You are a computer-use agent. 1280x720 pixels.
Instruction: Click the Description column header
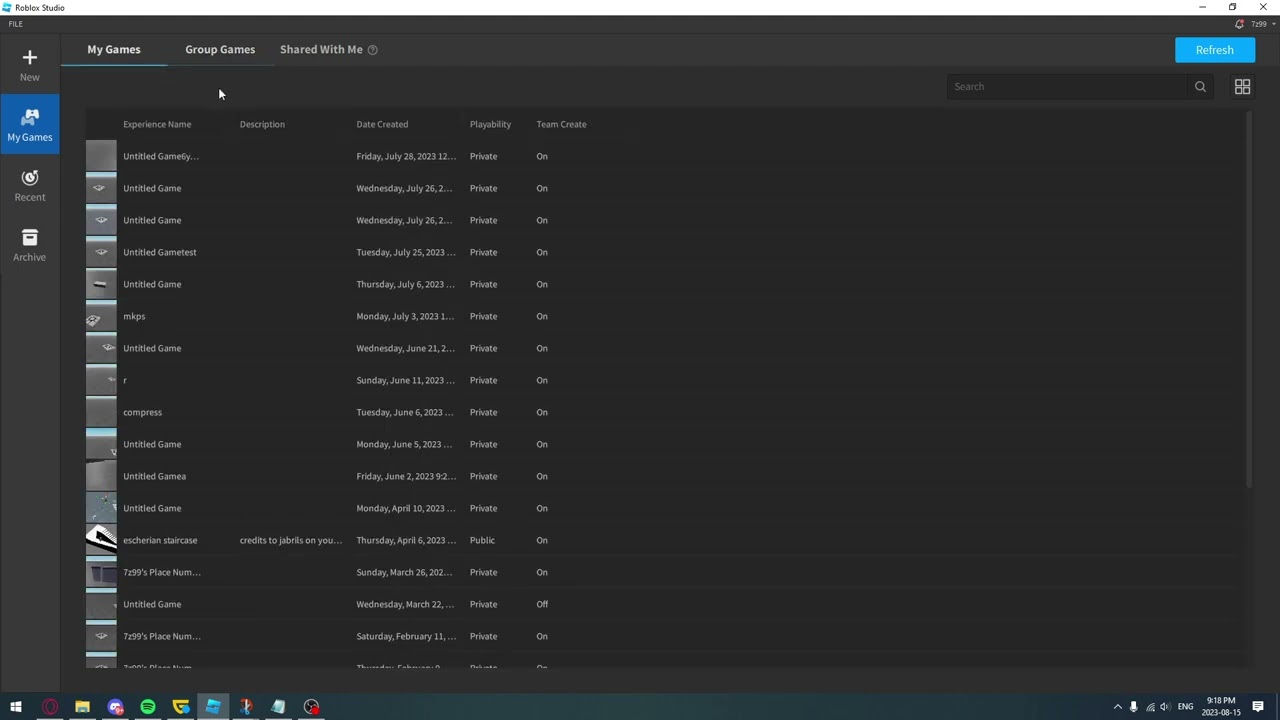point(262,125)
